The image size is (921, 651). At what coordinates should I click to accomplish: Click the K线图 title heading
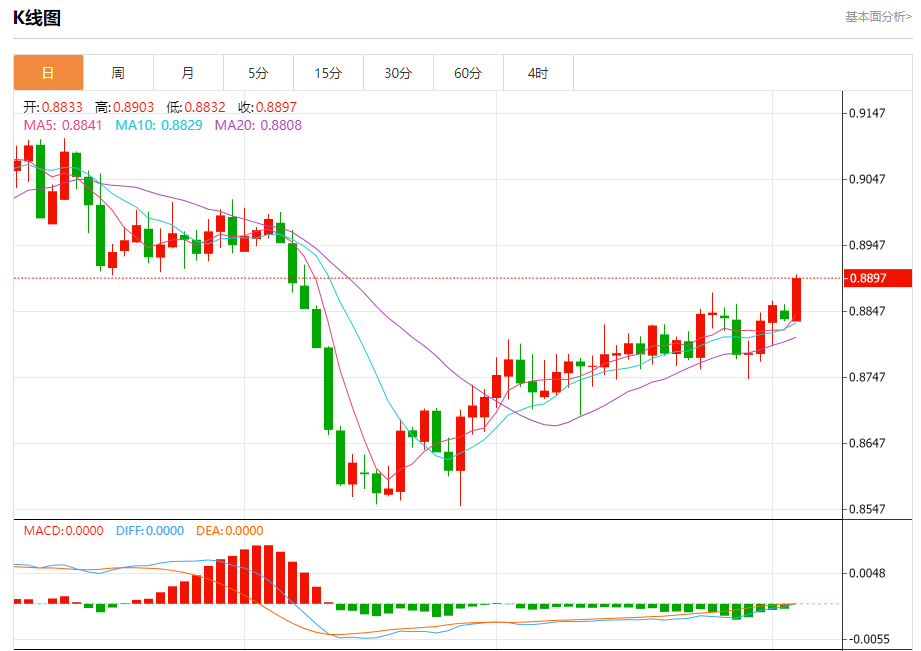click(x=37, y=18)
